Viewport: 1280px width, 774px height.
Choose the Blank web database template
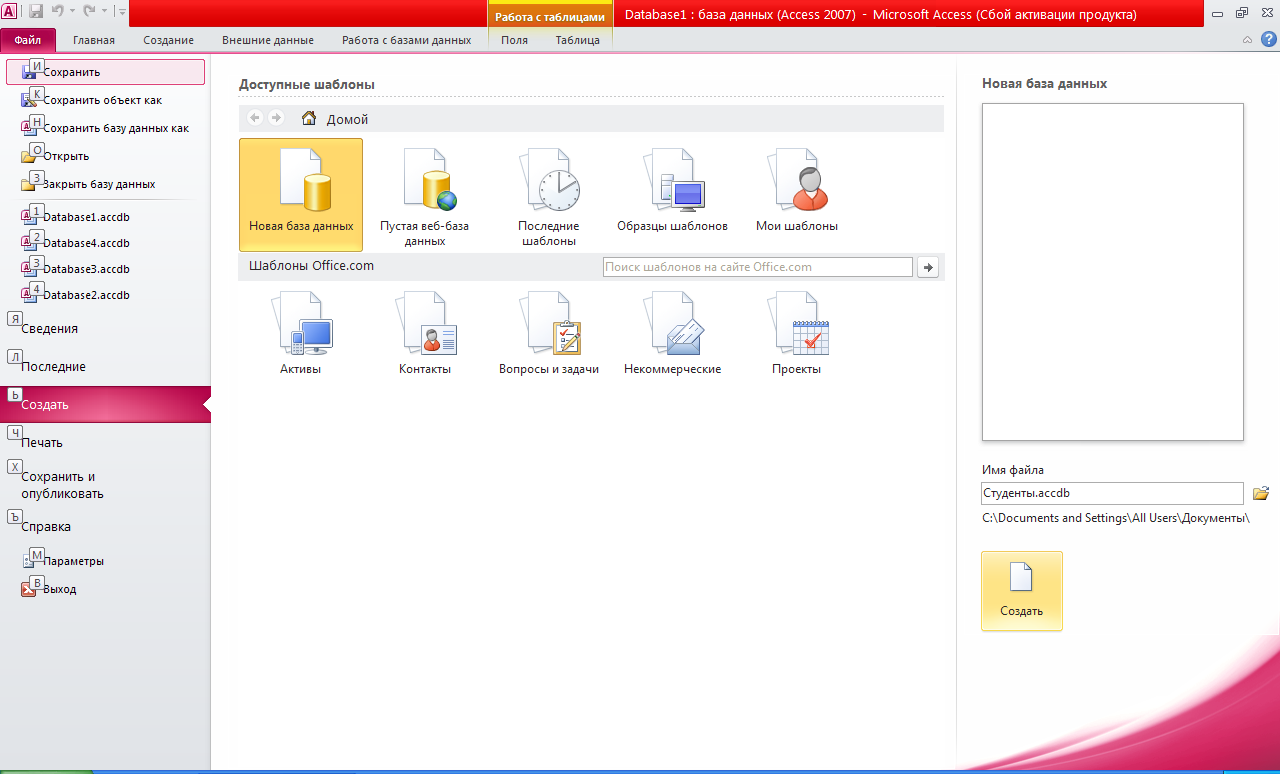pos(424,198)
